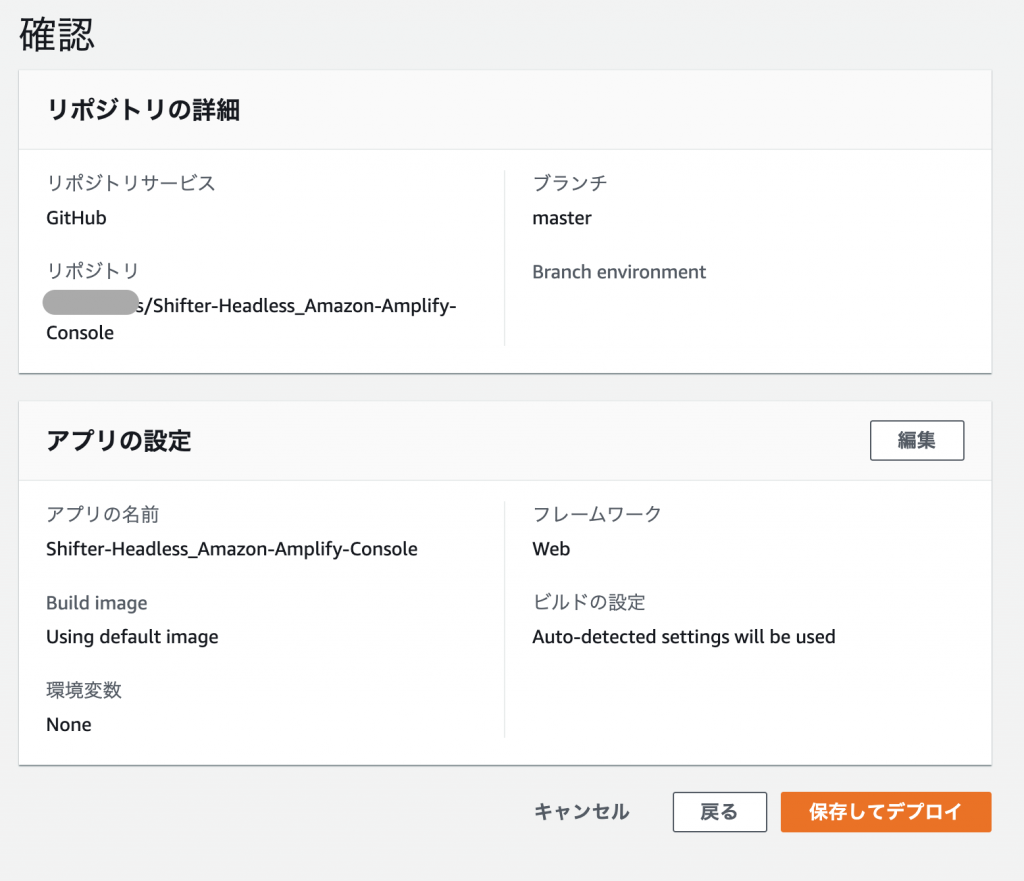Screen dimensions: 1024x881
Task: Click the Web framework value
Action: 551,549
